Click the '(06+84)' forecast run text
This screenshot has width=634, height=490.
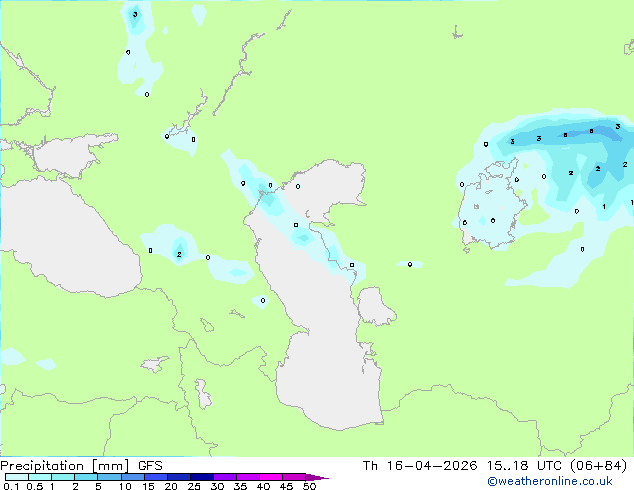pos(598,466)
